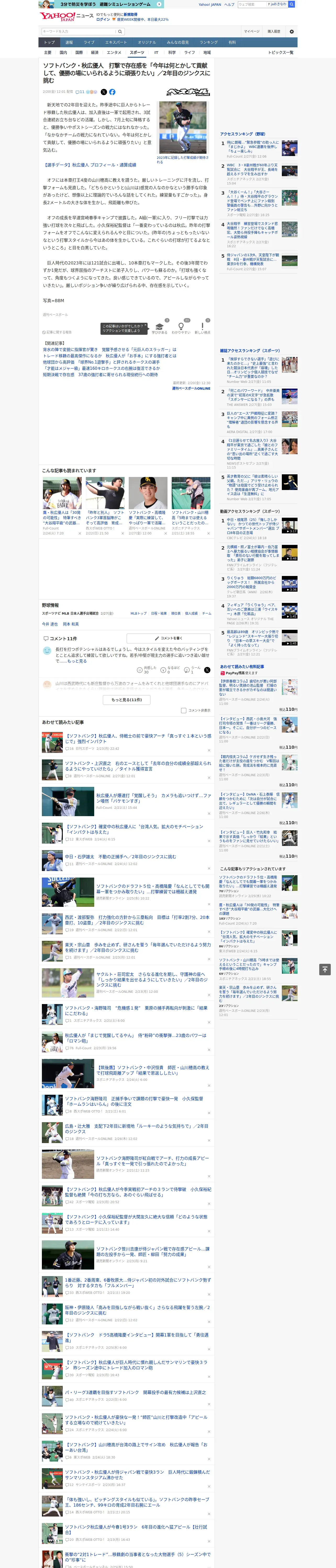Select the トップ tab
336x1568 pixels.
[x=49, y=43]
